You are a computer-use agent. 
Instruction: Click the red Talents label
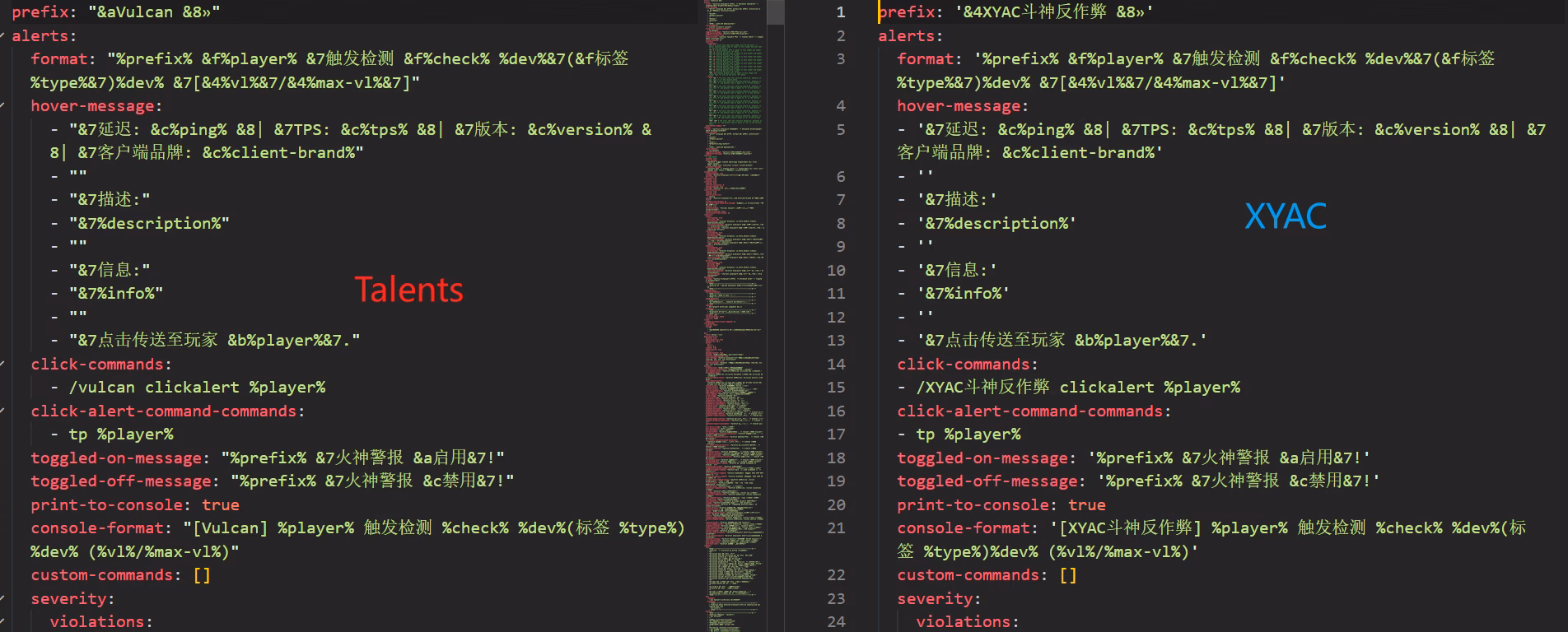[x=408, y=290]
